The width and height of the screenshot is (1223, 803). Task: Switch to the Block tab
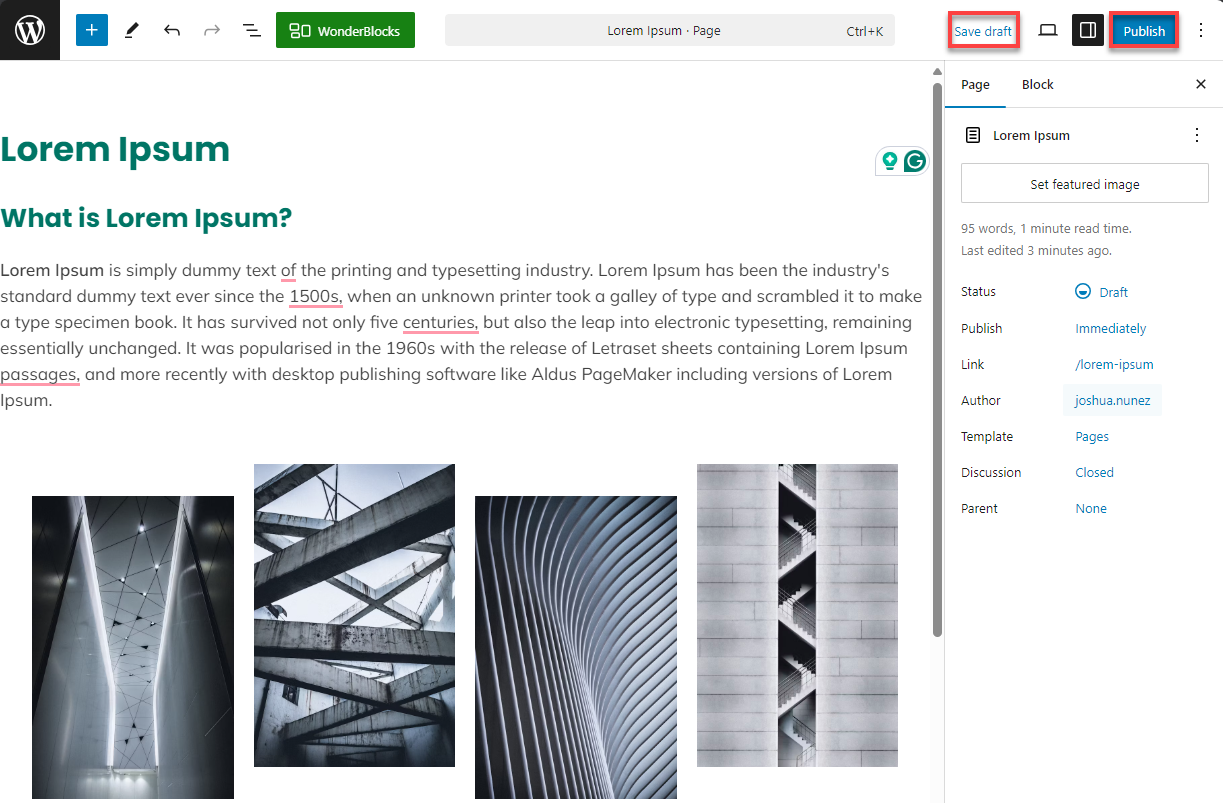pos(1037,84)
